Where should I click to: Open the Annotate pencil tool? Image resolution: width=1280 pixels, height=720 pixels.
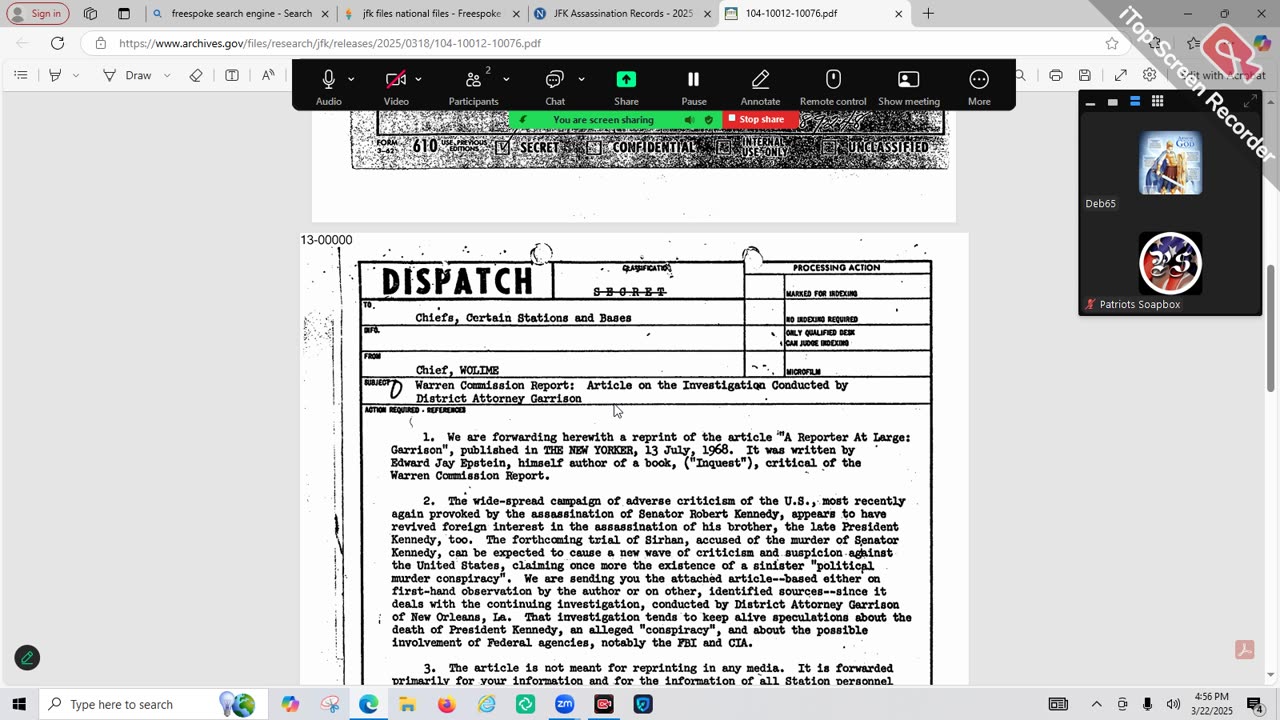760,87
